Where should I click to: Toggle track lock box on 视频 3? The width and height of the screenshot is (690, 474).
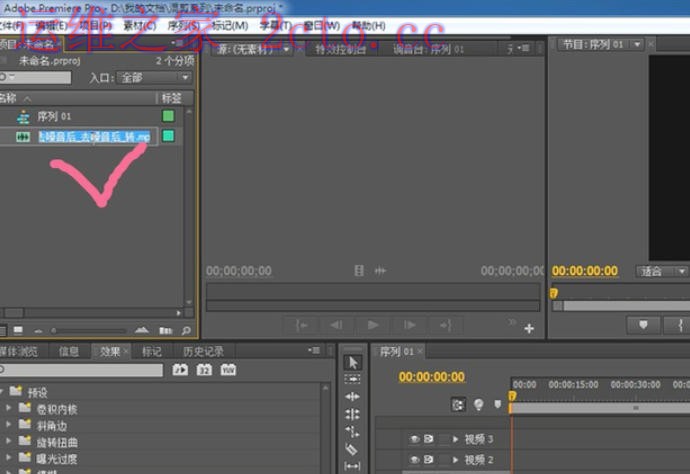[444, 439]
